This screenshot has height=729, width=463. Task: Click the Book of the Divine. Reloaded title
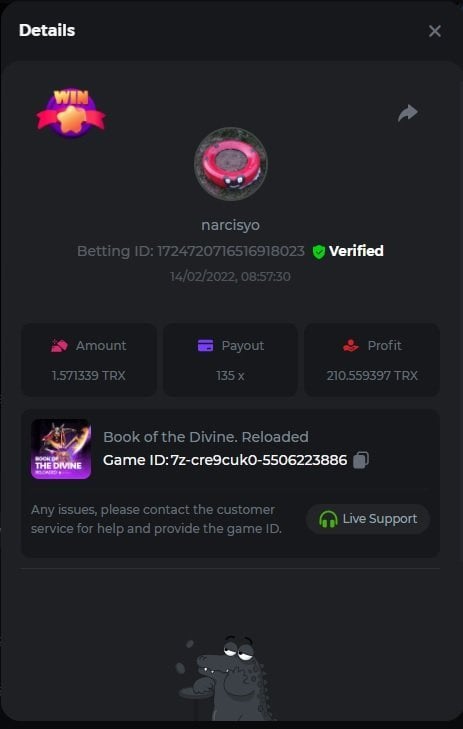[205, 437]
